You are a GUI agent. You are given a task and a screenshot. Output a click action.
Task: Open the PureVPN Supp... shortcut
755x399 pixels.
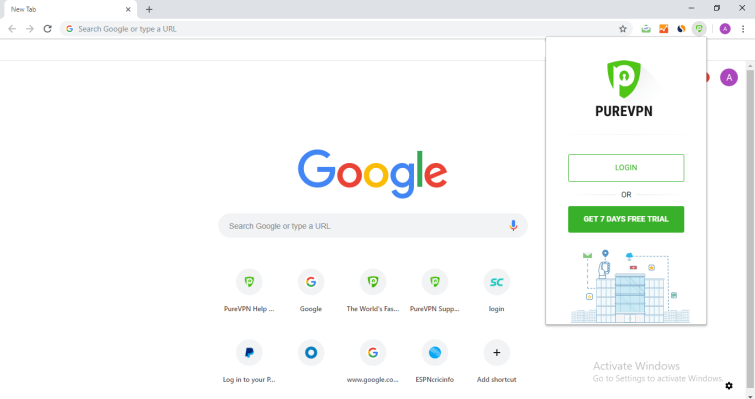tap(435, 291)
